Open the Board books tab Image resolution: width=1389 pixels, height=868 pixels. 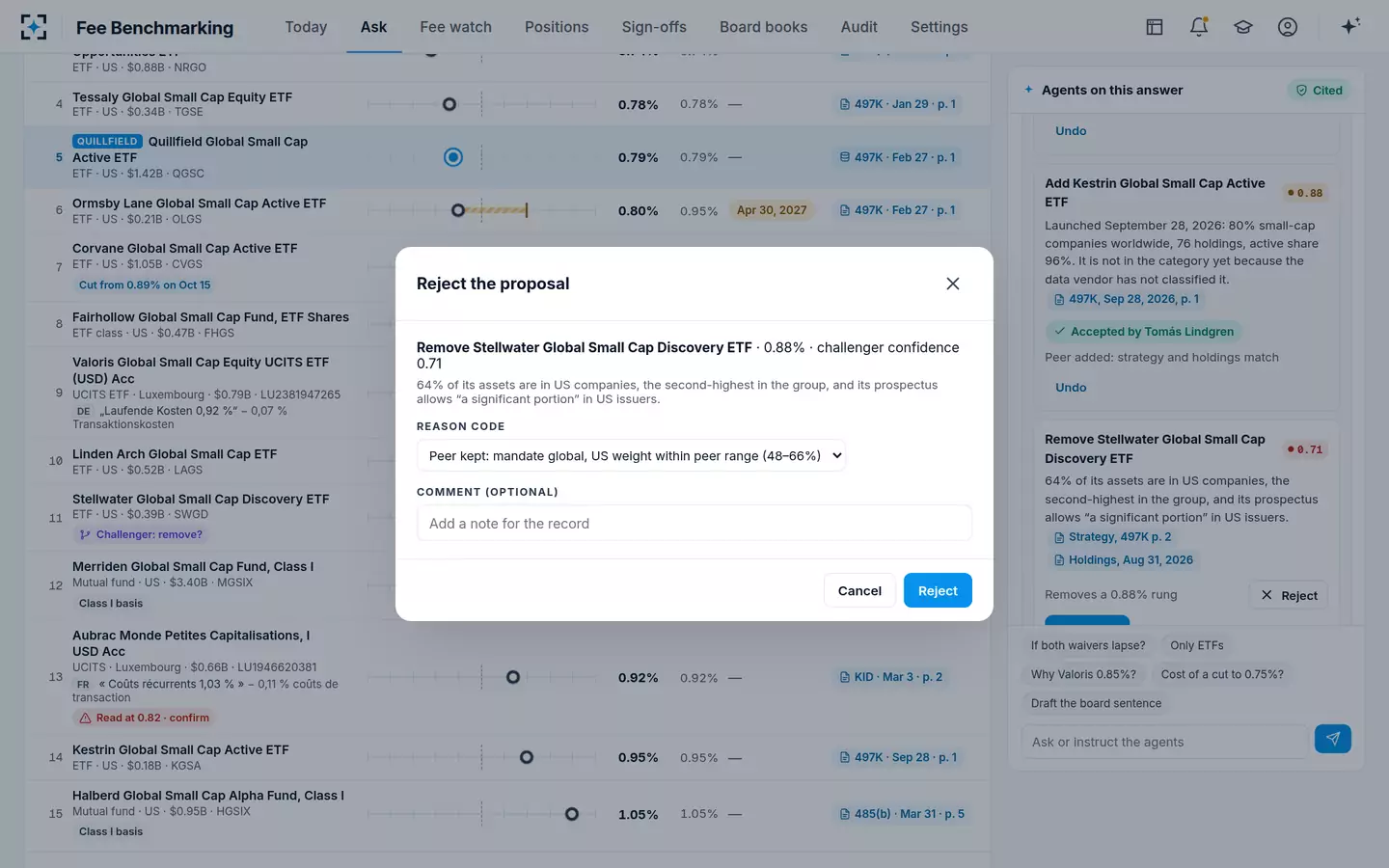coord(763,27)
